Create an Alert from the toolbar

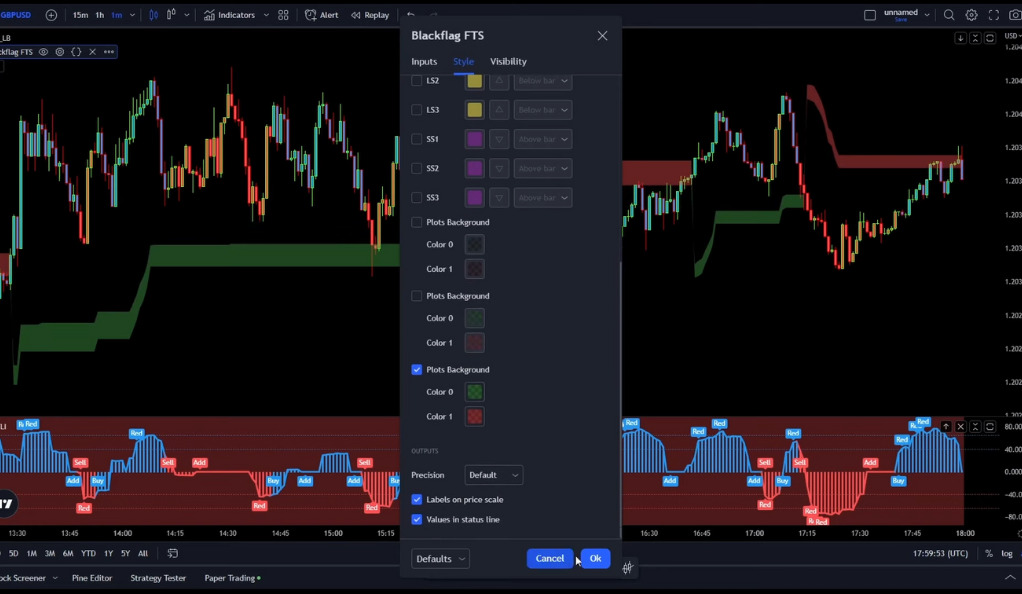coord(322,15)
